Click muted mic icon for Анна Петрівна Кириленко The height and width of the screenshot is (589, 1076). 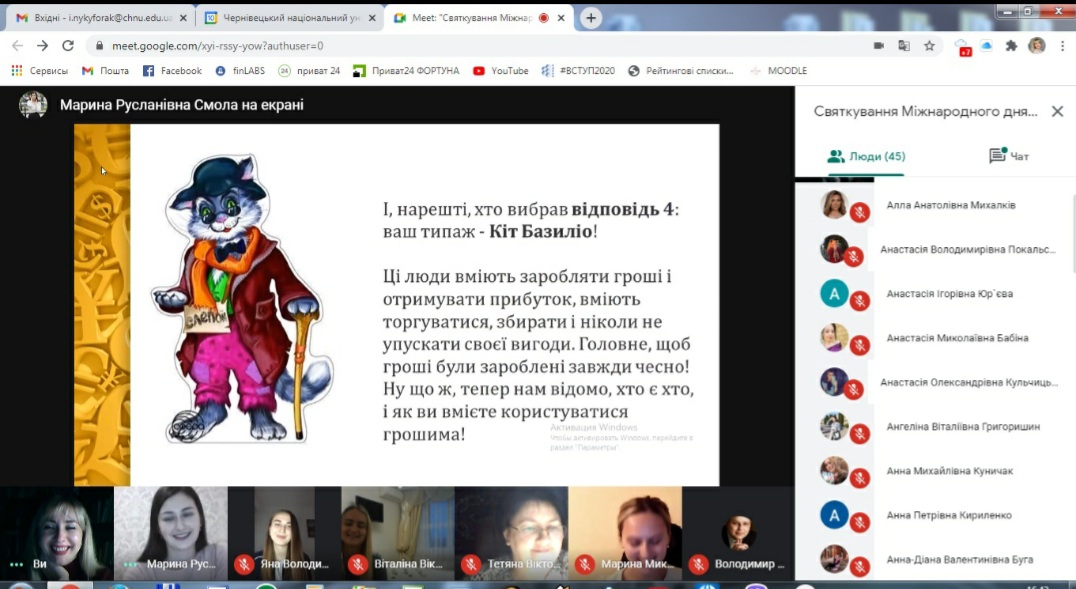859,522
